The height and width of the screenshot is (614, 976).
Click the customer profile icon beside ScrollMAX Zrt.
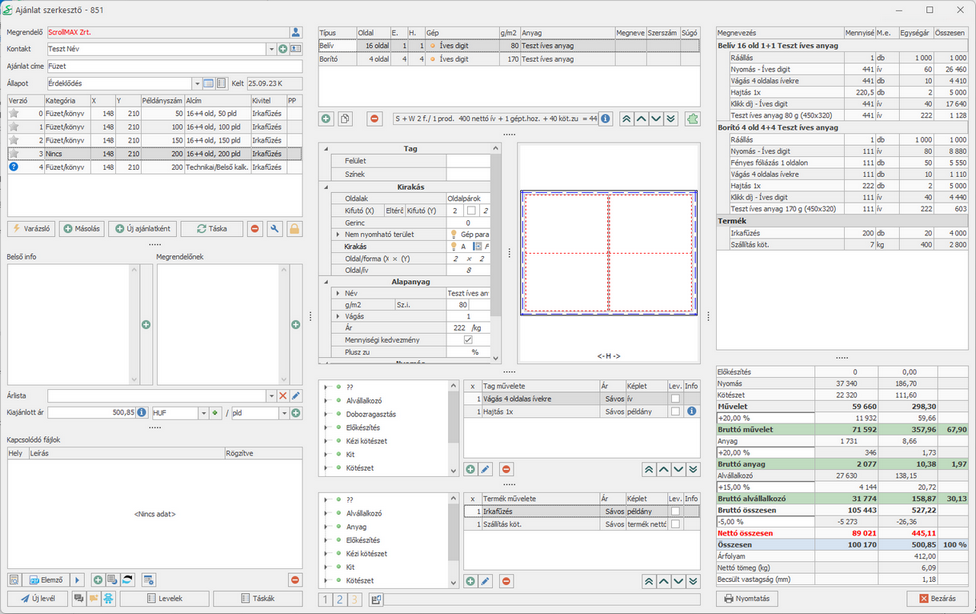tap(295, 32)
